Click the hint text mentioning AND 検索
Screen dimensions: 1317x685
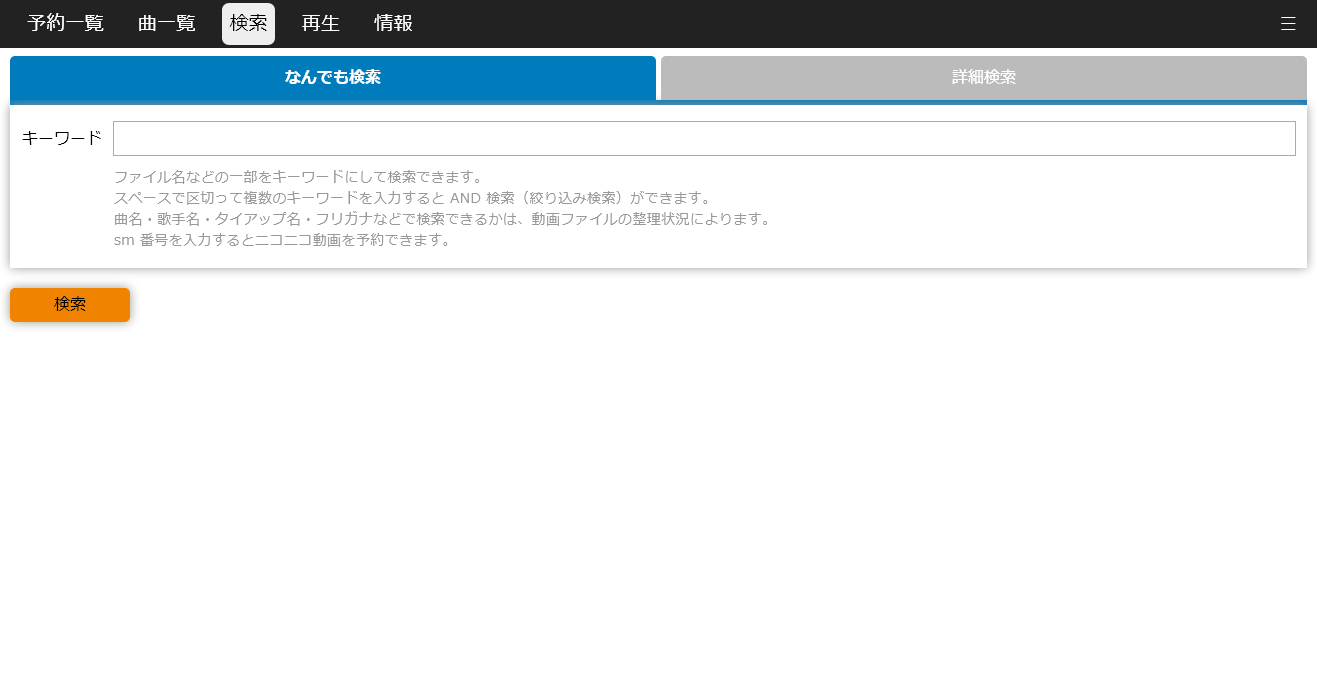point(415,198)
